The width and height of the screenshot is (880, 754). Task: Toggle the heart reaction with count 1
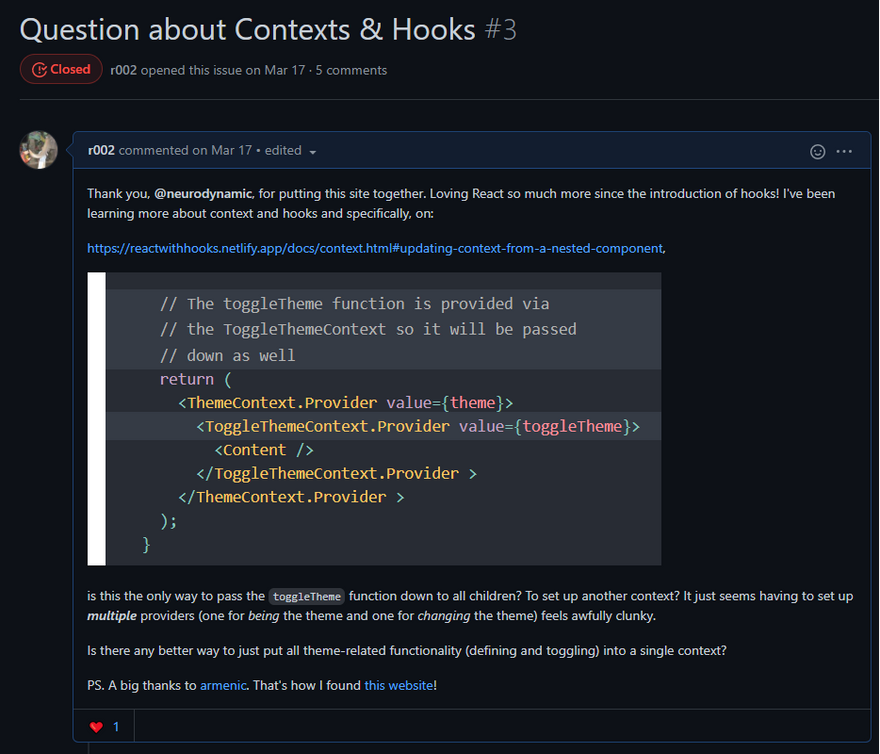tap(104, 727)
